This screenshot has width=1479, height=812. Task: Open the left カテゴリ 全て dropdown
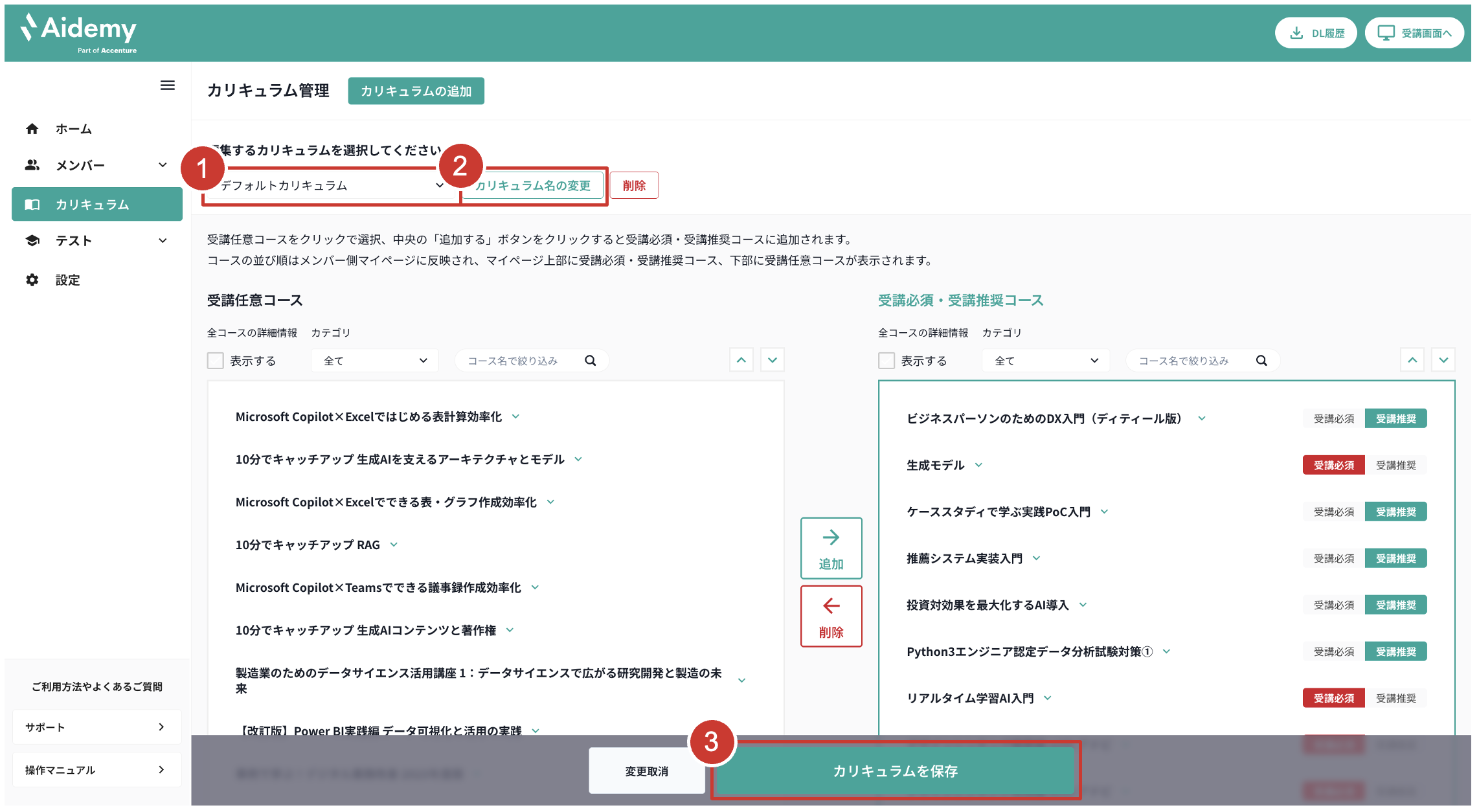(x=375, y=361)
